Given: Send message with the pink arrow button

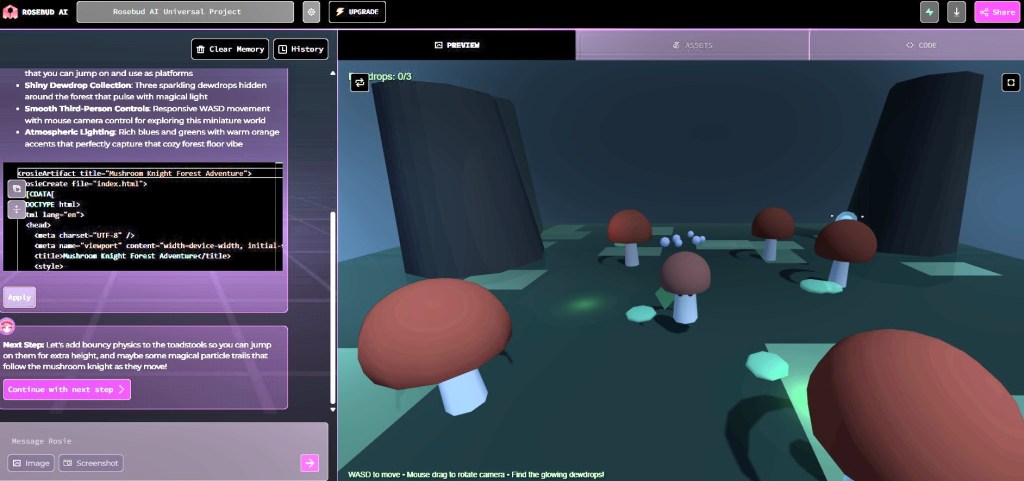Looking at the screenshot, I should tap(310, 462).
